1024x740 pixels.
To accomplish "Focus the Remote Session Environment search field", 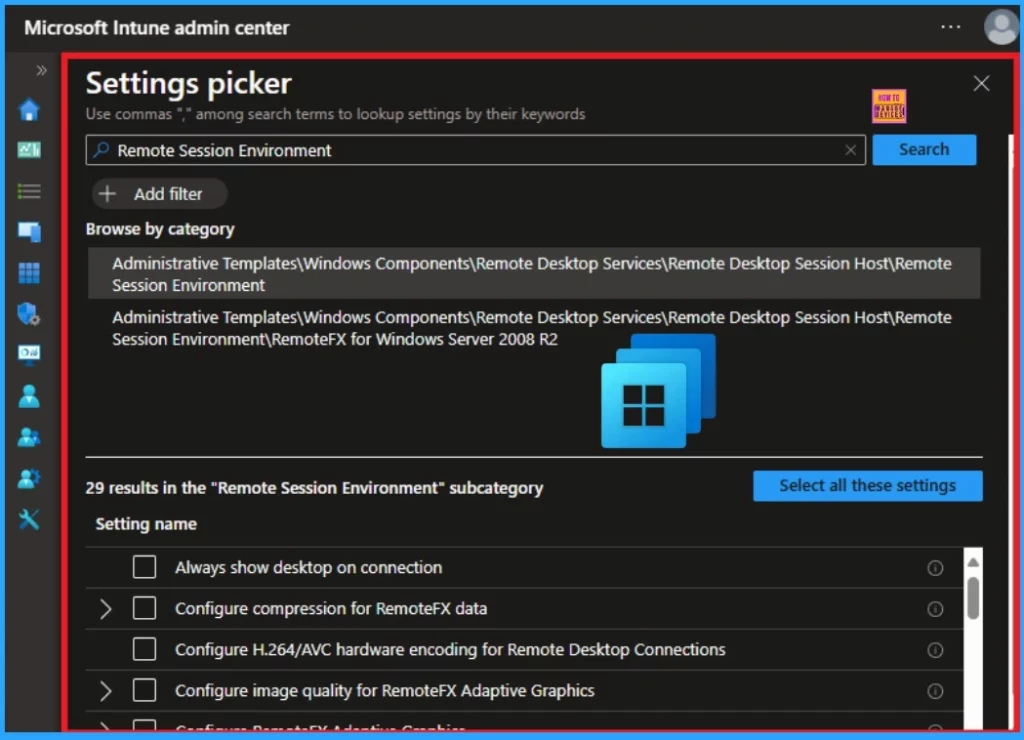I will (475, 150).
